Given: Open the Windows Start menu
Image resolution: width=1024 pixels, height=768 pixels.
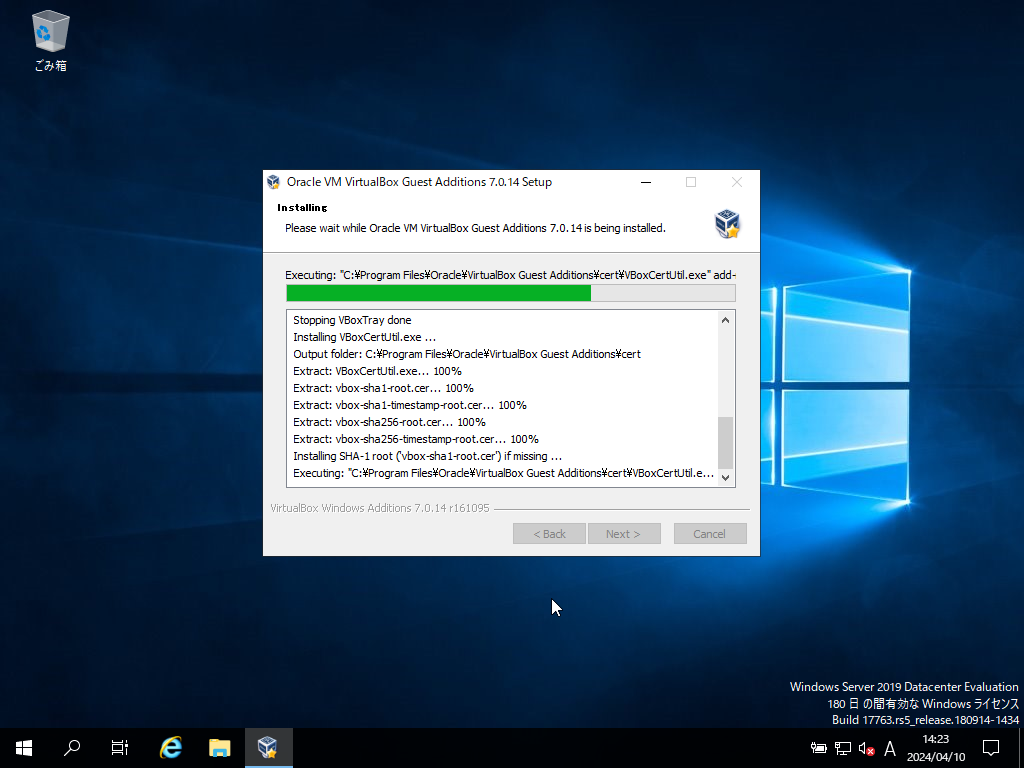Looking at the screenshot, I should (x=24, y=748).
